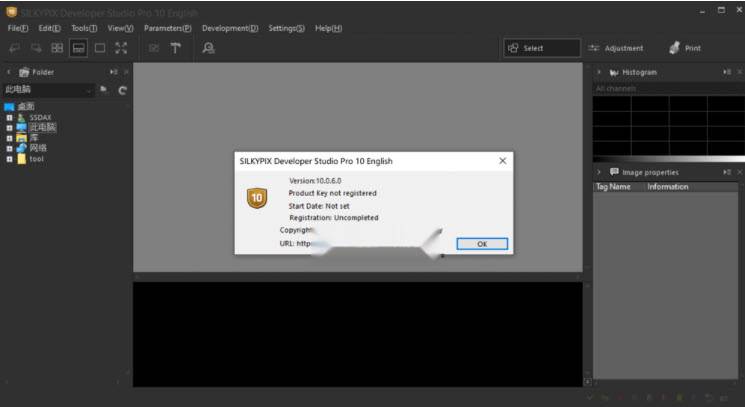The width and height of the screenshot is (745, 407).
Task: Expand the SSDAX tree node
Action: 9,117
